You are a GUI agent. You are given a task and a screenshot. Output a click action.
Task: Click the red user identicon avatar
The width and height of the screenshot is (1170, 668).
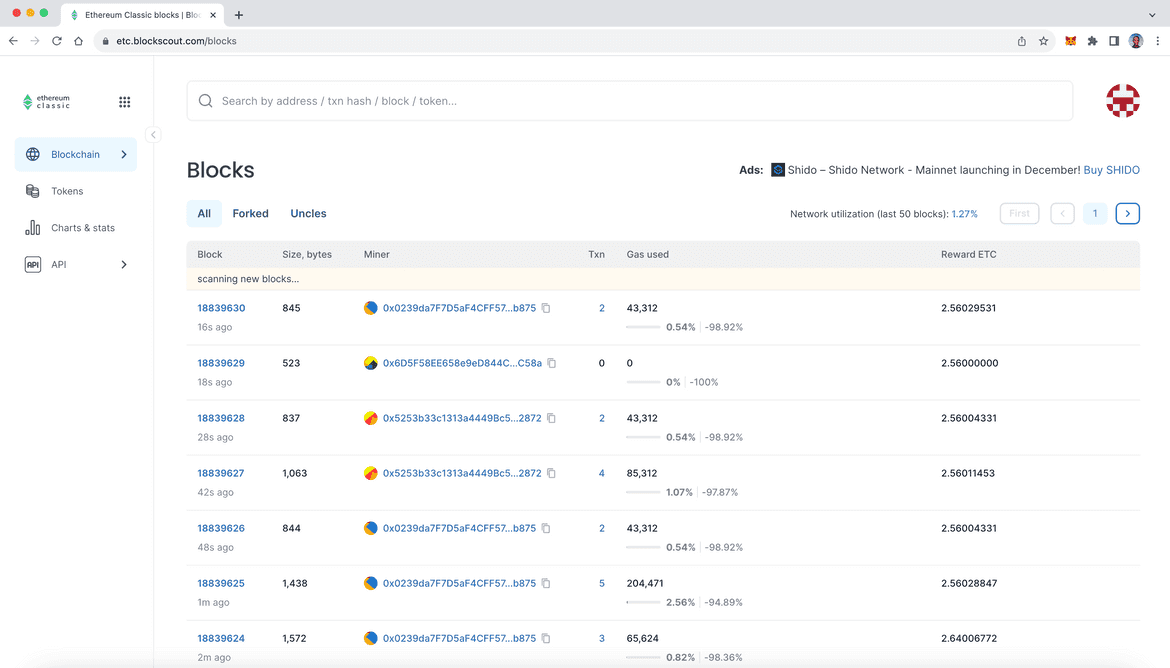1122,101
